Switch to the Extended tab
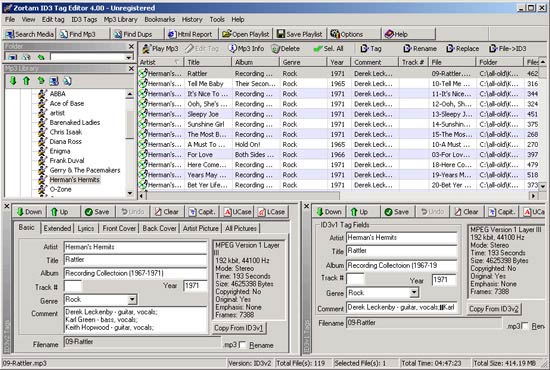 [57, 228]
